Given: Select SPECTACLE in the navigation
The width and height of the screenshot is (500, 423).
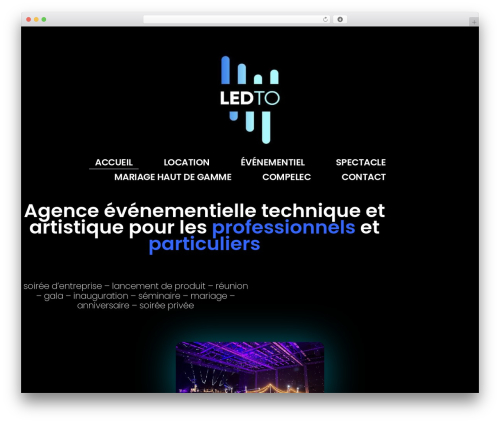Looking at the screenshot, I should click(361, 162).
